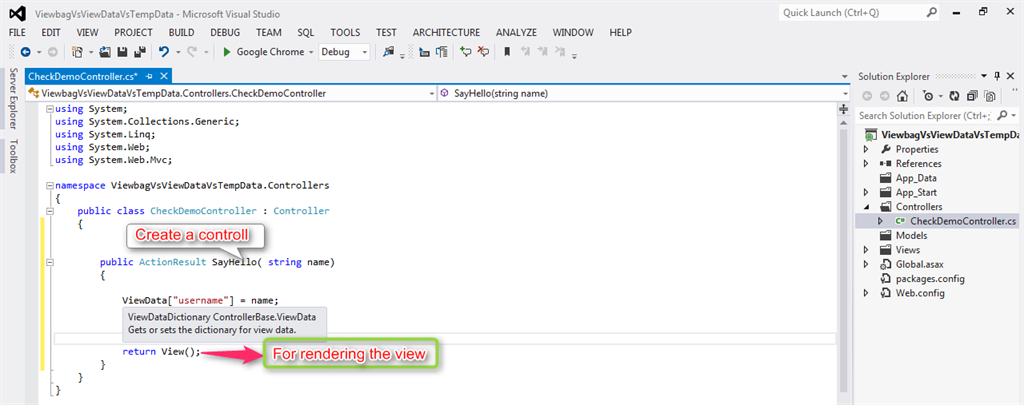Pin the CheckDemoController.cs tab
The width and height of the screenshot is (1024, 405).
point(150,76)
